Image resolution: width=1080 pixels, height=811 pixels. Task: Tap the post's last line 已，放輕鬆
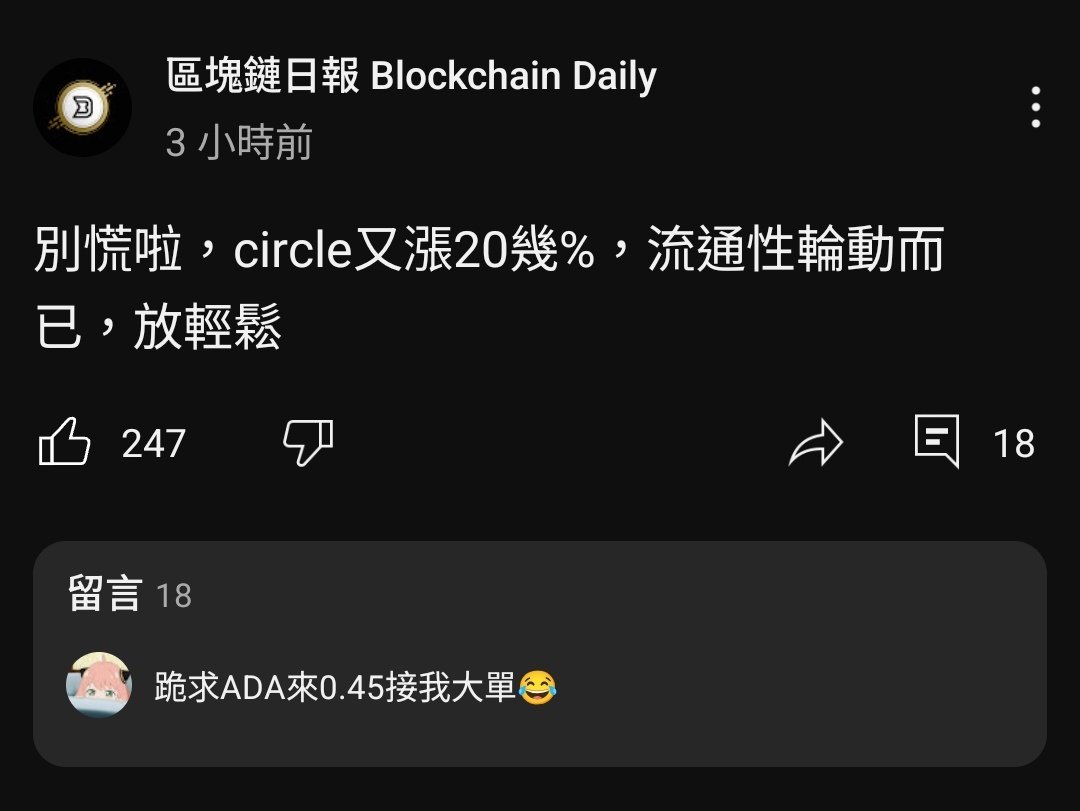pos(158,327)
